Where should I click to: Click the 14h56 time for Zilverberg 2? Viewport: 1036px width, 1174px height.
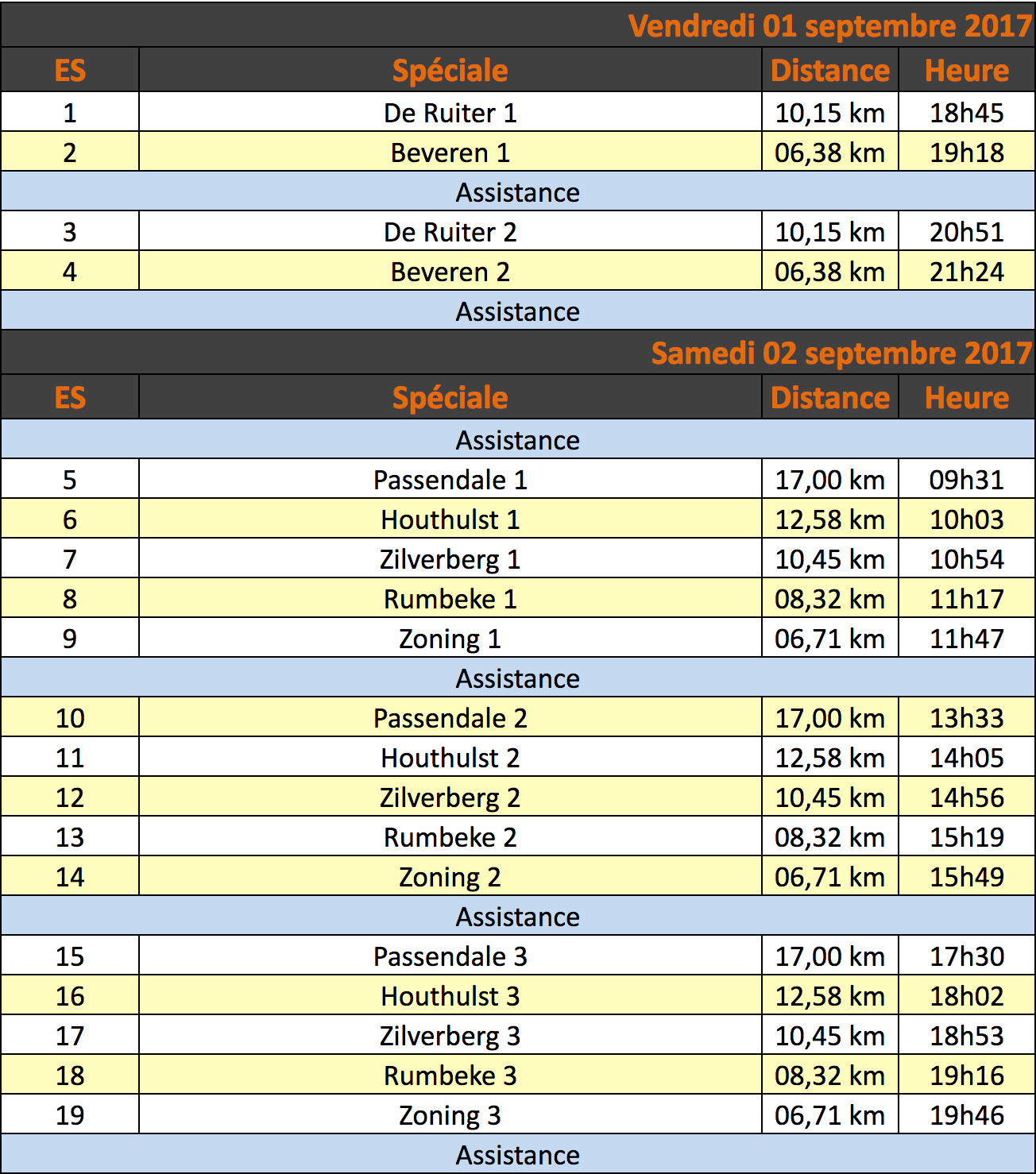click(x=967, y=797)
